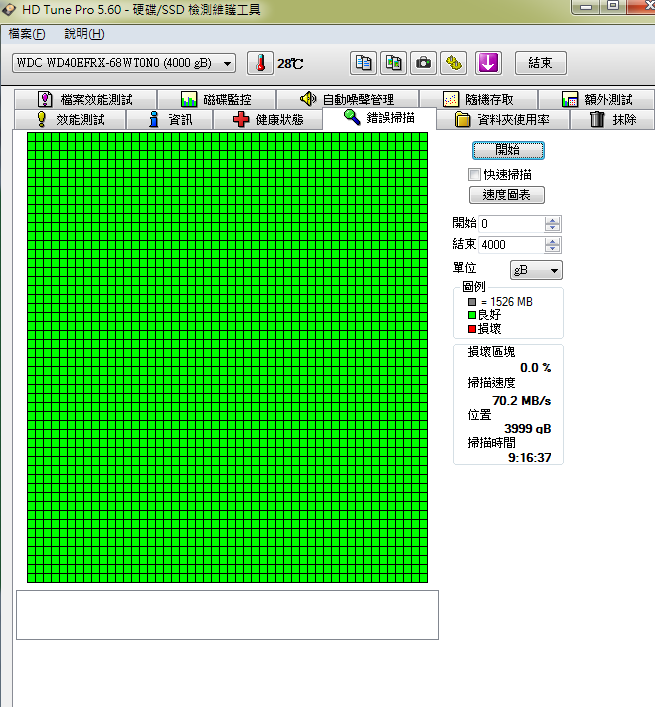Open the 檔案效能測試 tab
The image size is (655, 707).
86,99
